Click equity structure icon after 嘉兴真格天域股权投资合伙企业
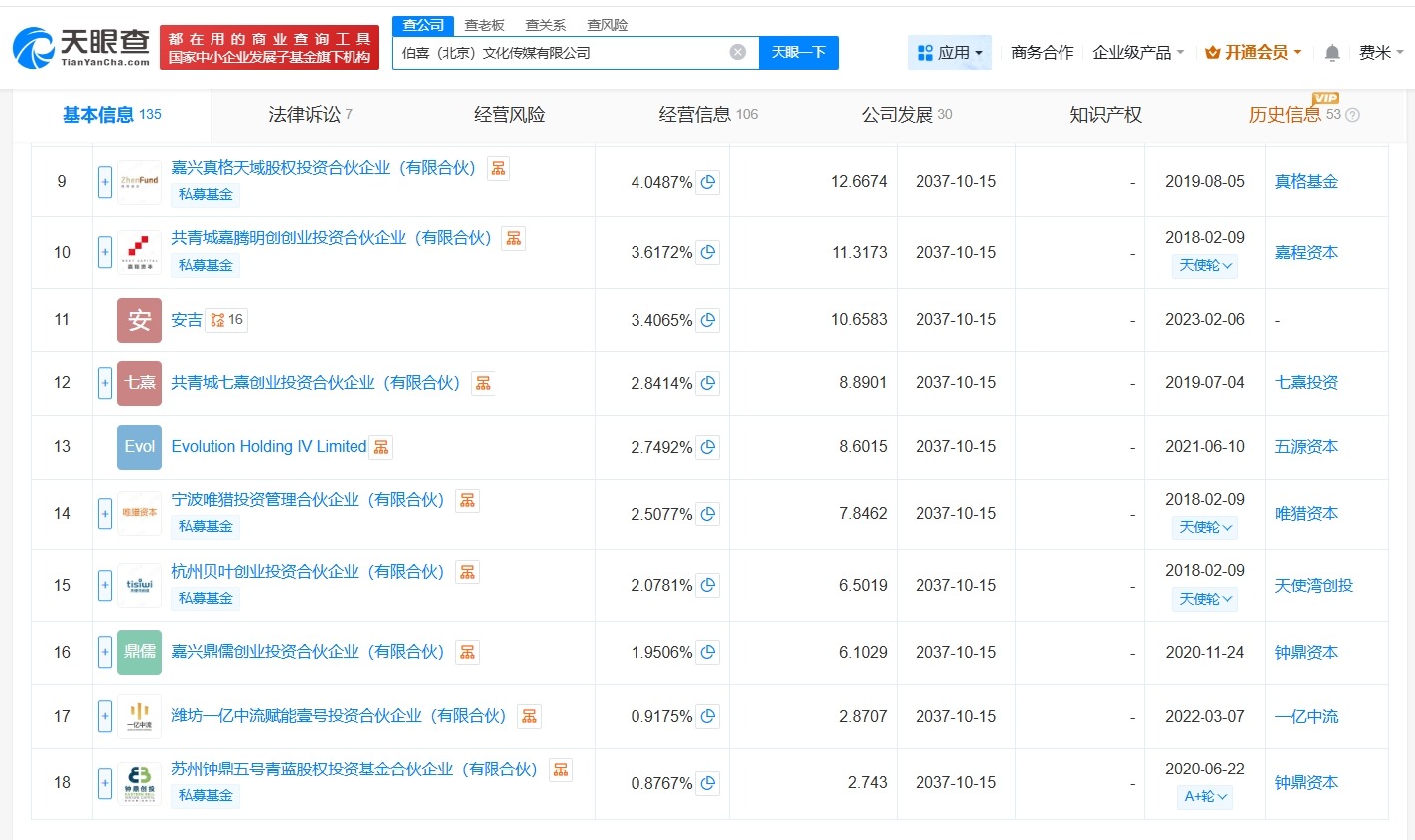This screenshot has width=1415, height=840. (x=497, y=168)
